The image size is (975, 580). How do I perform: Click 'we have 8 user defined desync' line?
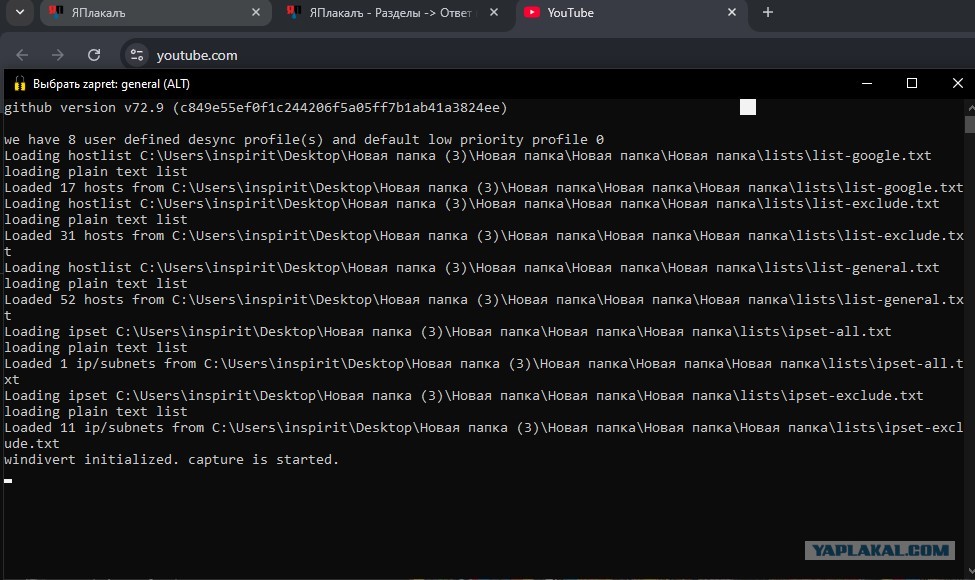click(x=303, y=139)
